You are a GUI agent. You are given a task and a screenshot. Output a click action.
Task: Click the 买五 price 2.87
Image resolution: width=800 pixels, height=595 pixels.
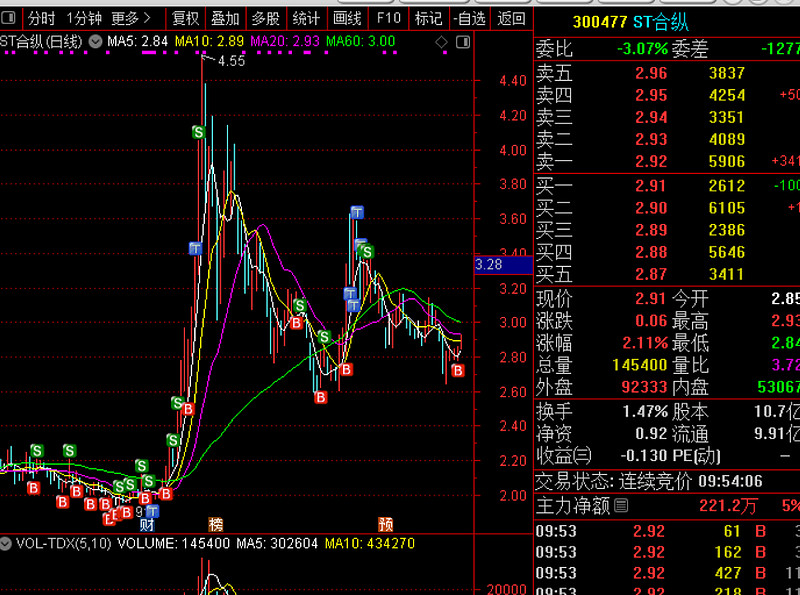point(651,275)
